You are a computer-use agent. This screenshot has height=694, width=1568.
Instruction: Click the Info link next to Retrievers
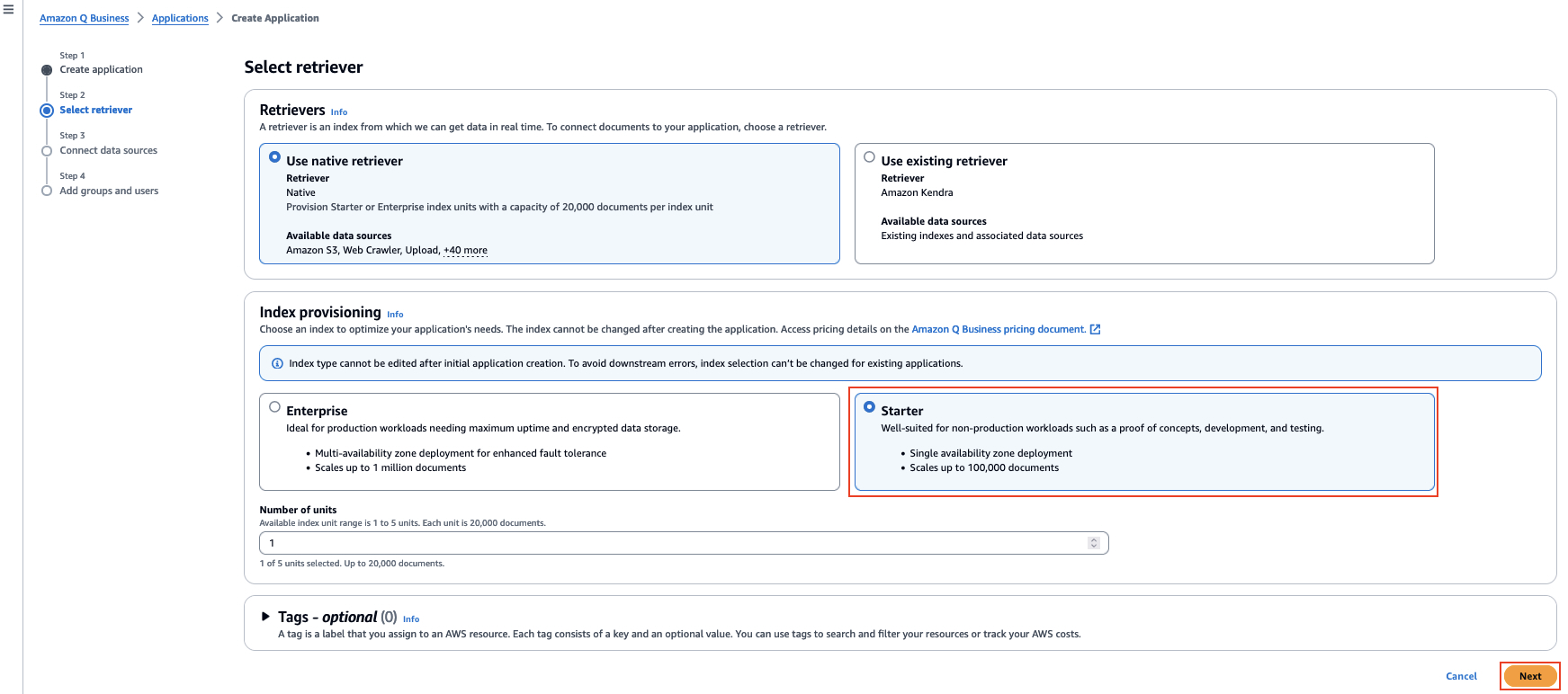coord(339,112)
